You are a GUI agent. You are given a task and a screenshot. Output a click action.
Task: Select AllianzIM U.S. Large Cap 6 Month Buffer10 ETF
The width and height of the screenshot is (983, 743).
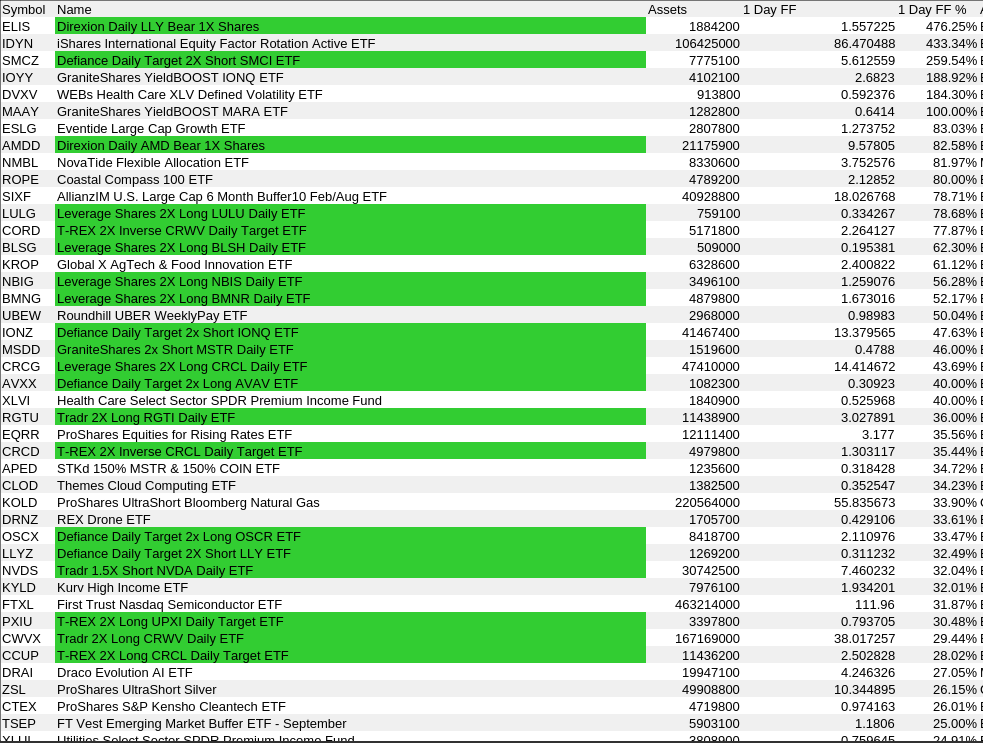pyautogui.click(x=222, y=196)
